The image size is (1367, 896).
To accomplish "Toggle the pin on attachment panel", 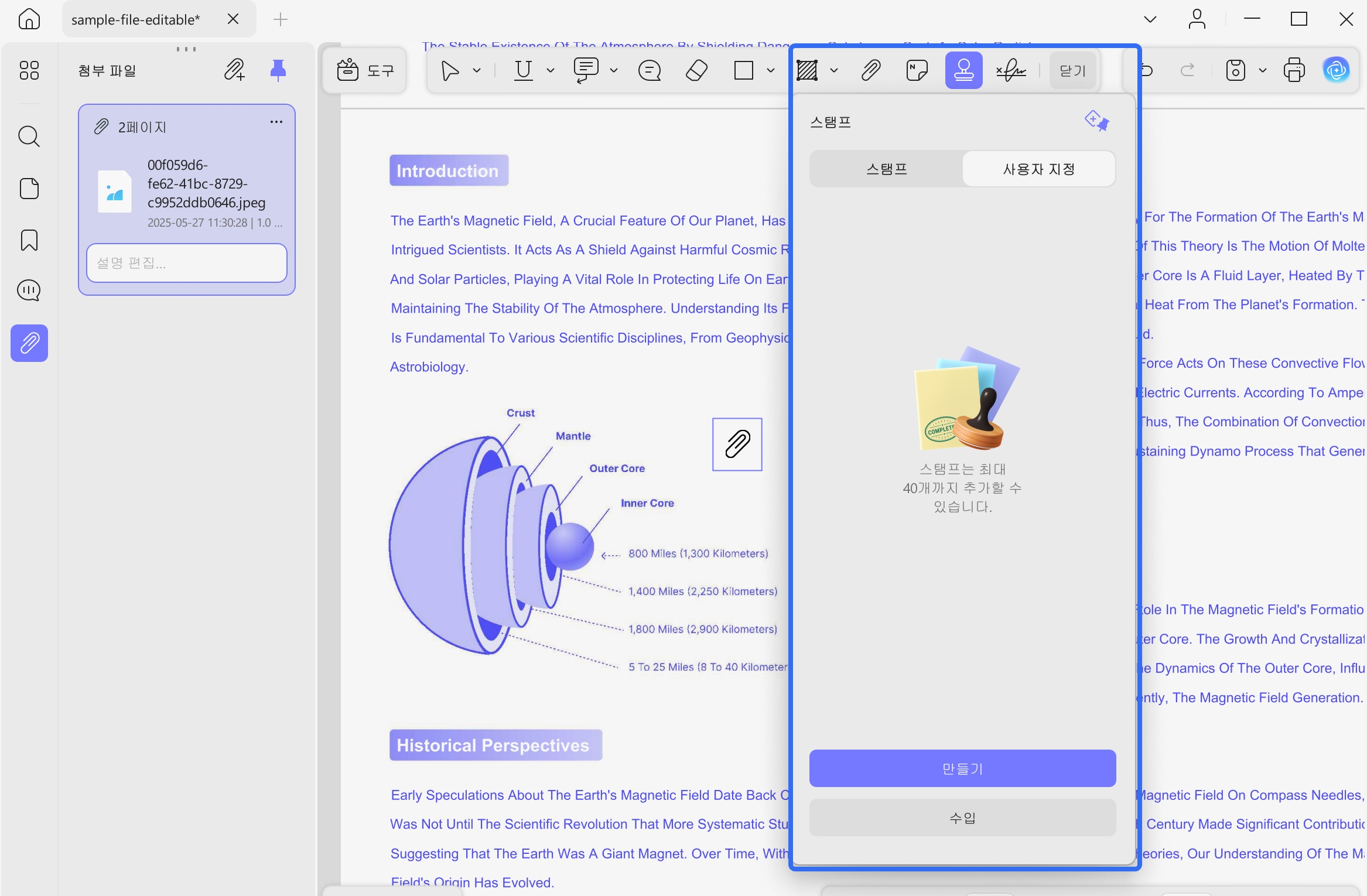I will point(278,70).
